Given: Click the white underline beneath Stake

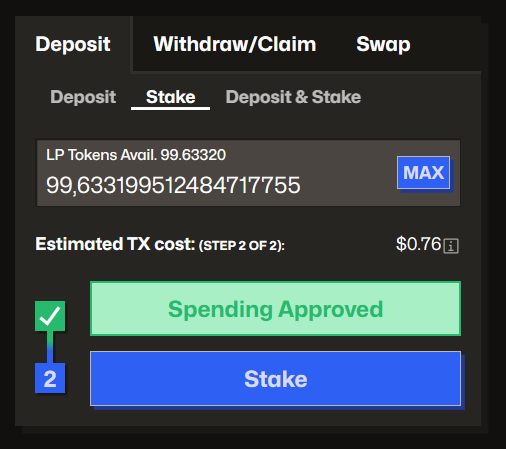Looking at the screenshot, I should tap(170, 108).
